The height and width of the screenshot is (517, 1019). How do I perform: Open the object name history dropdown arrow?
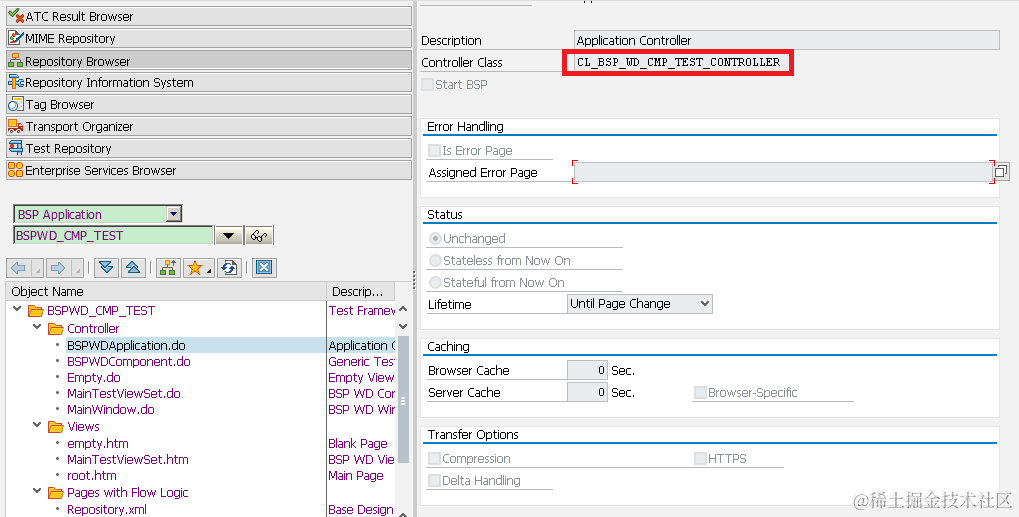pos(229,235)
